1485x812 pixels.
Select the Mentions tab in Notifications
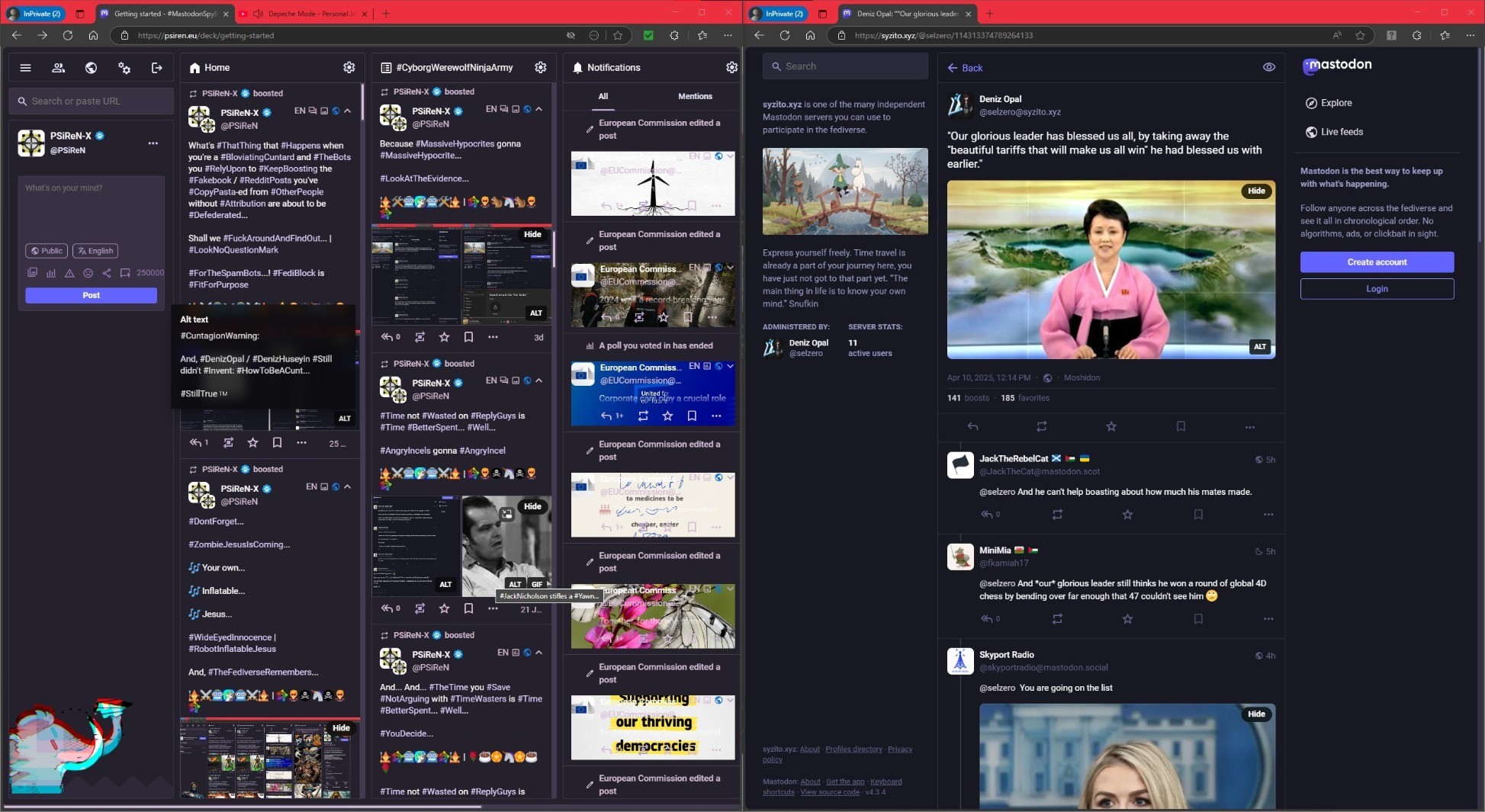click(x=695, y=97)
